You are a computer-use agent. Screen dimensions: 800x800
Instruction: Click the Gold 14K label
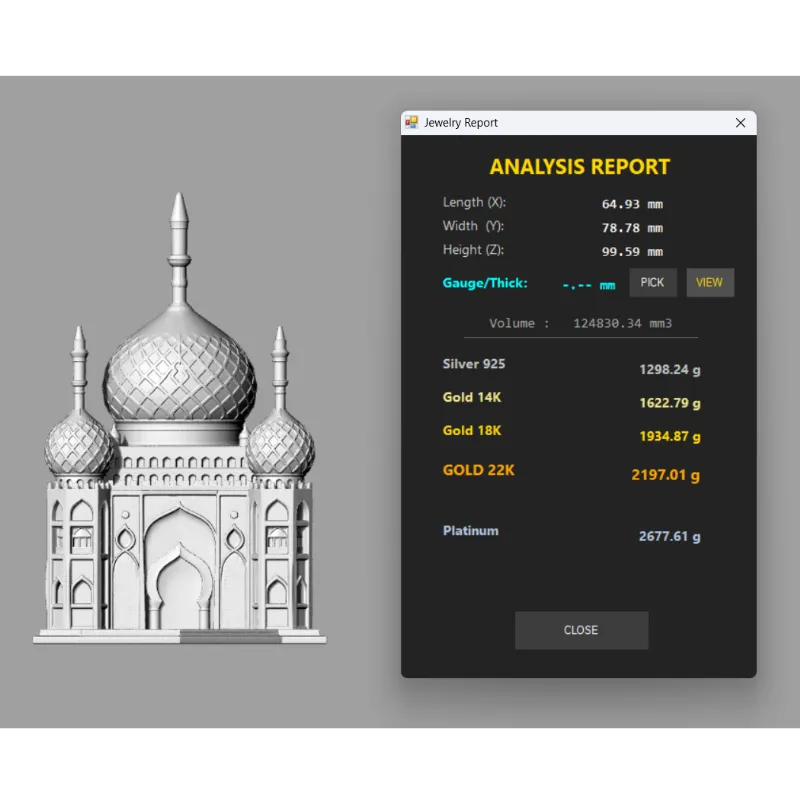point(472,397)
